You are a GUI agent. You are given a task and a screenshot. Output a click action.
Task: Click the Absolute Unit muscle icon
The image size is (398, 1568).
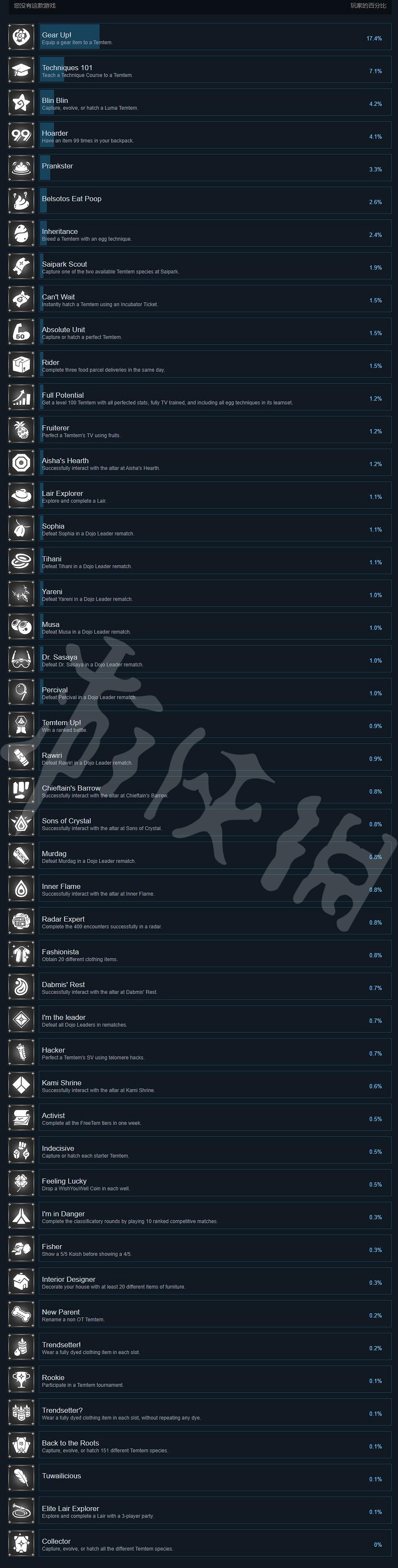tap(21, 332)
